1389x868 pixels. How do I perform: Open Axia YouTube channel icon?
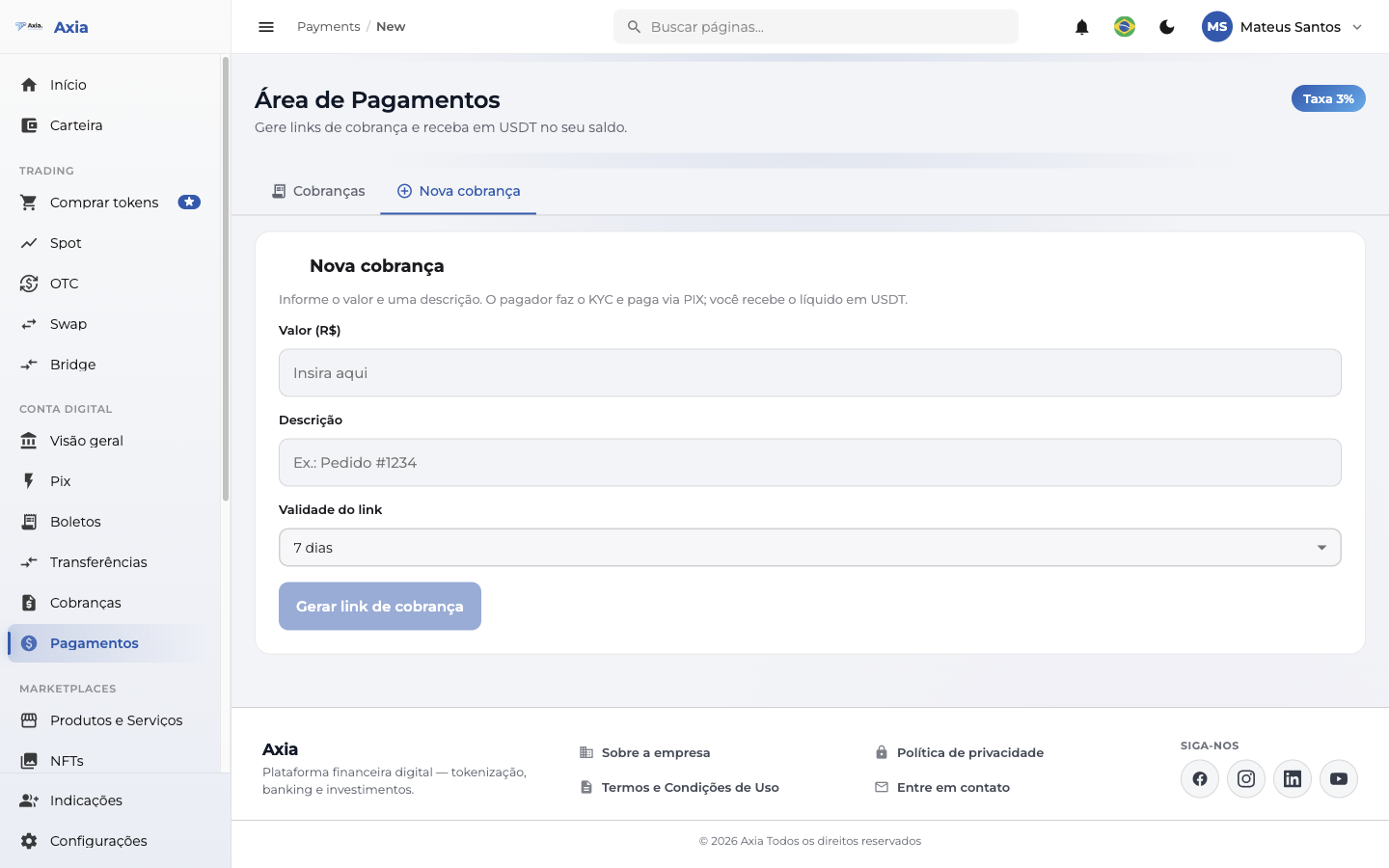[1339, 779]
